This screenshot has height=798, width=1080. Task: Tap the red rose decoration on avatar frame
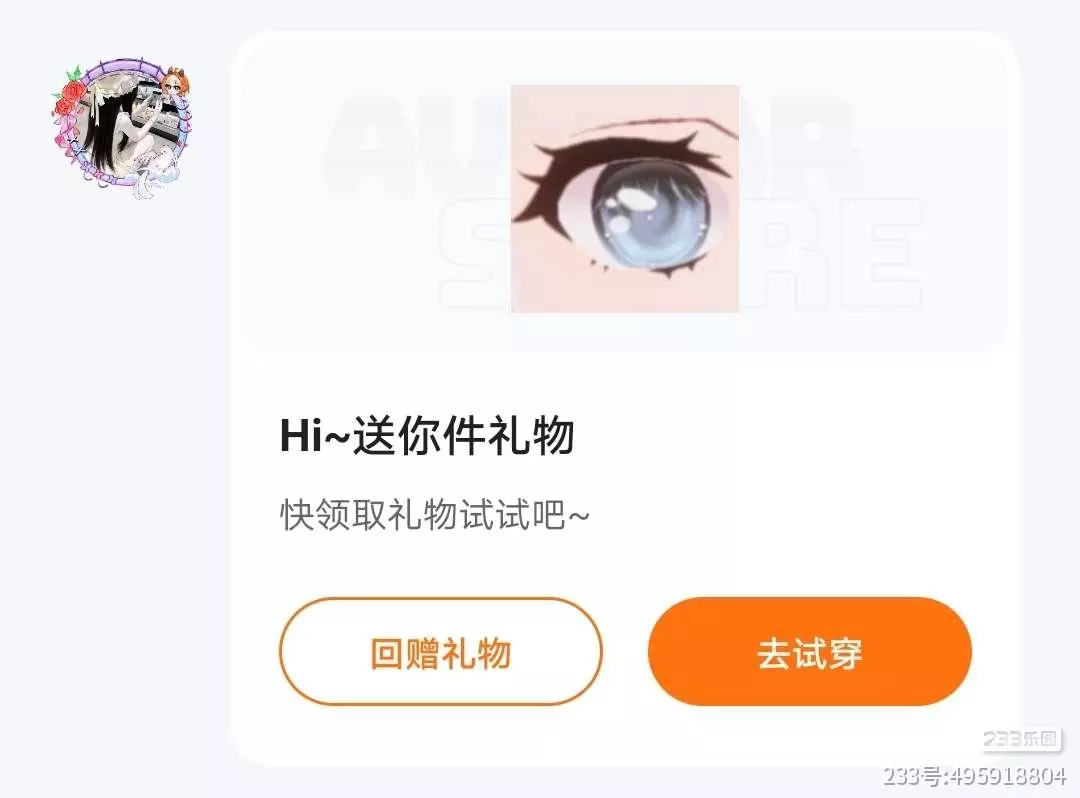(x=68, y=94)
